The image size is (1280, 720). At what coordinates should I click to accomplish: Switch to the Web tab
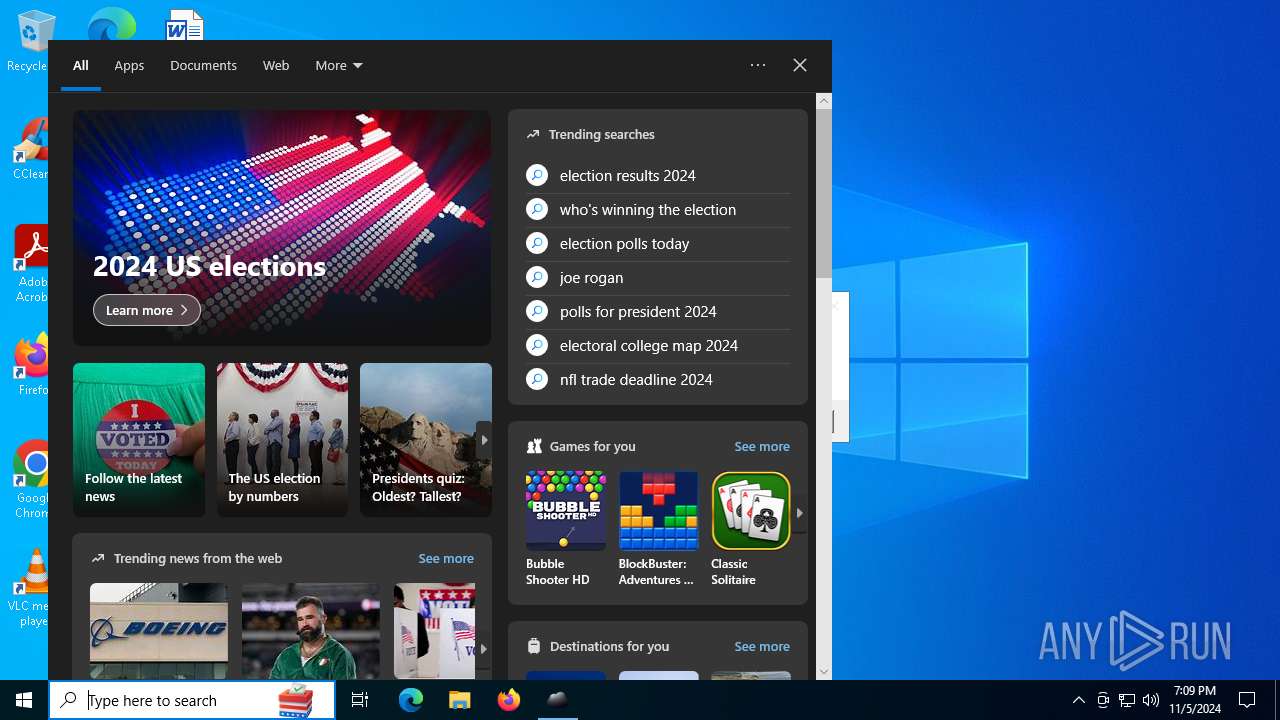(276, 65)
